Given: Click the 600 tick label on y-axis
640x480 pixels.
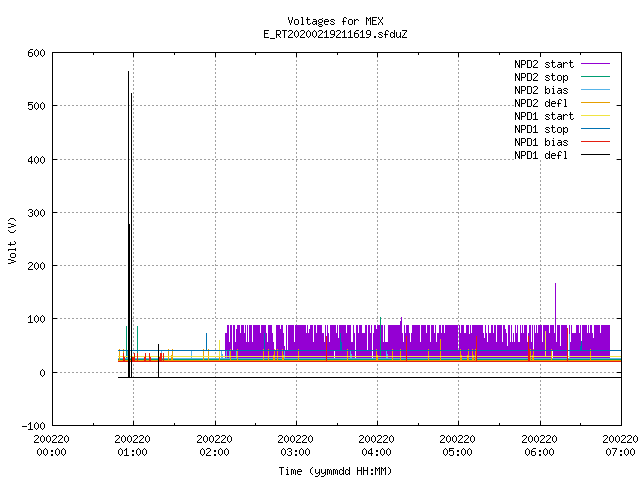Looking at the screenshot, I should 36,53.
